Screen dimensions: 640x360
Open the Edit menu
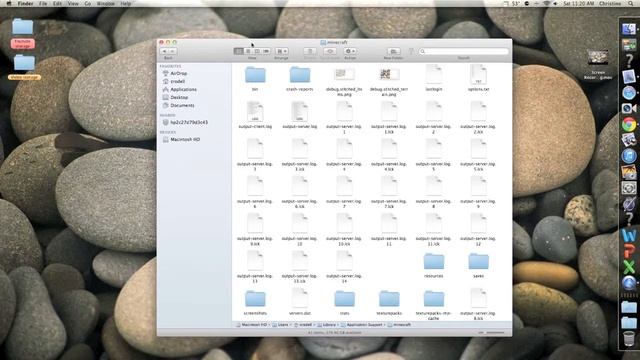(x=57, y=3)
